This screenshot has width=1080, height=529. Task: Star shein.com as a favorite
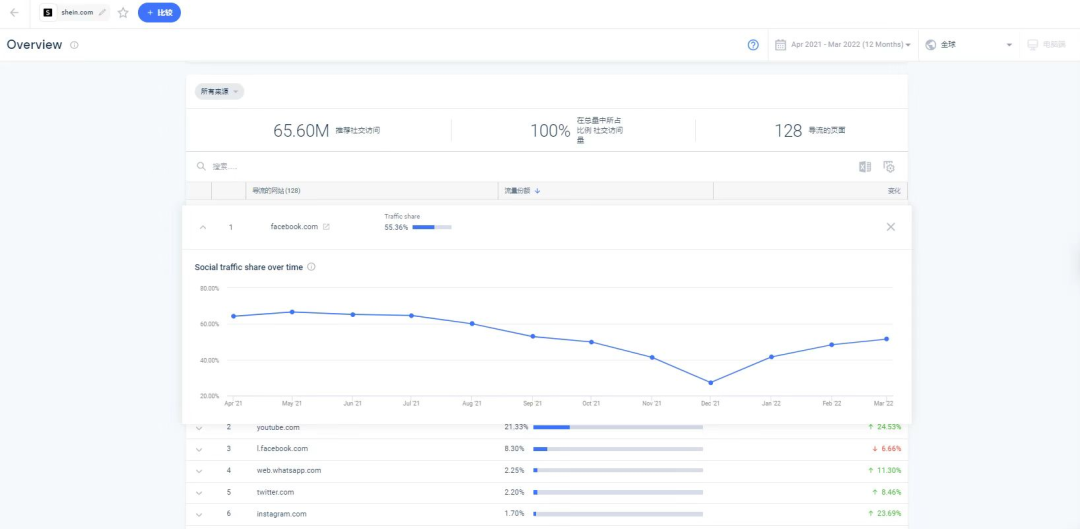[123, 13]
